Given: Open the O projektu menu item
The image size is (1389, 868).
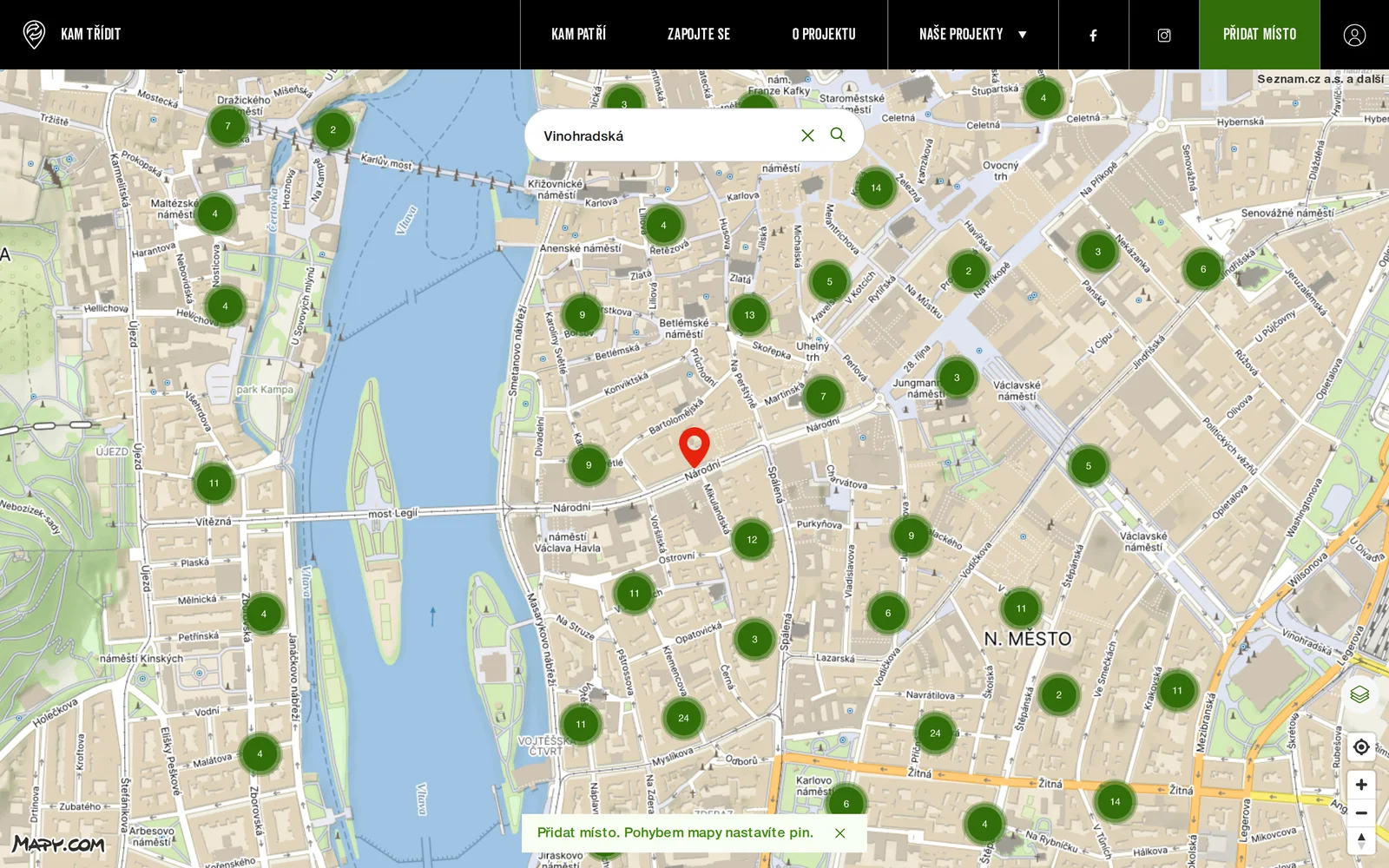Looking at the screenshot, I should [824, 35].
